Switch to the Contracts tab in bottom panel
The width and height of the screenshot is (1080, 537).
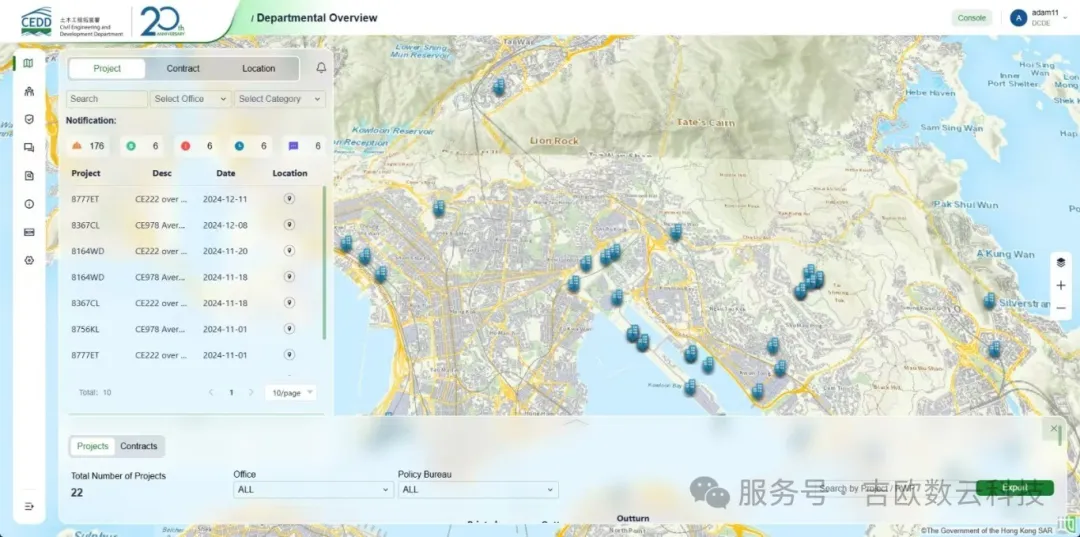click(139, 446)
